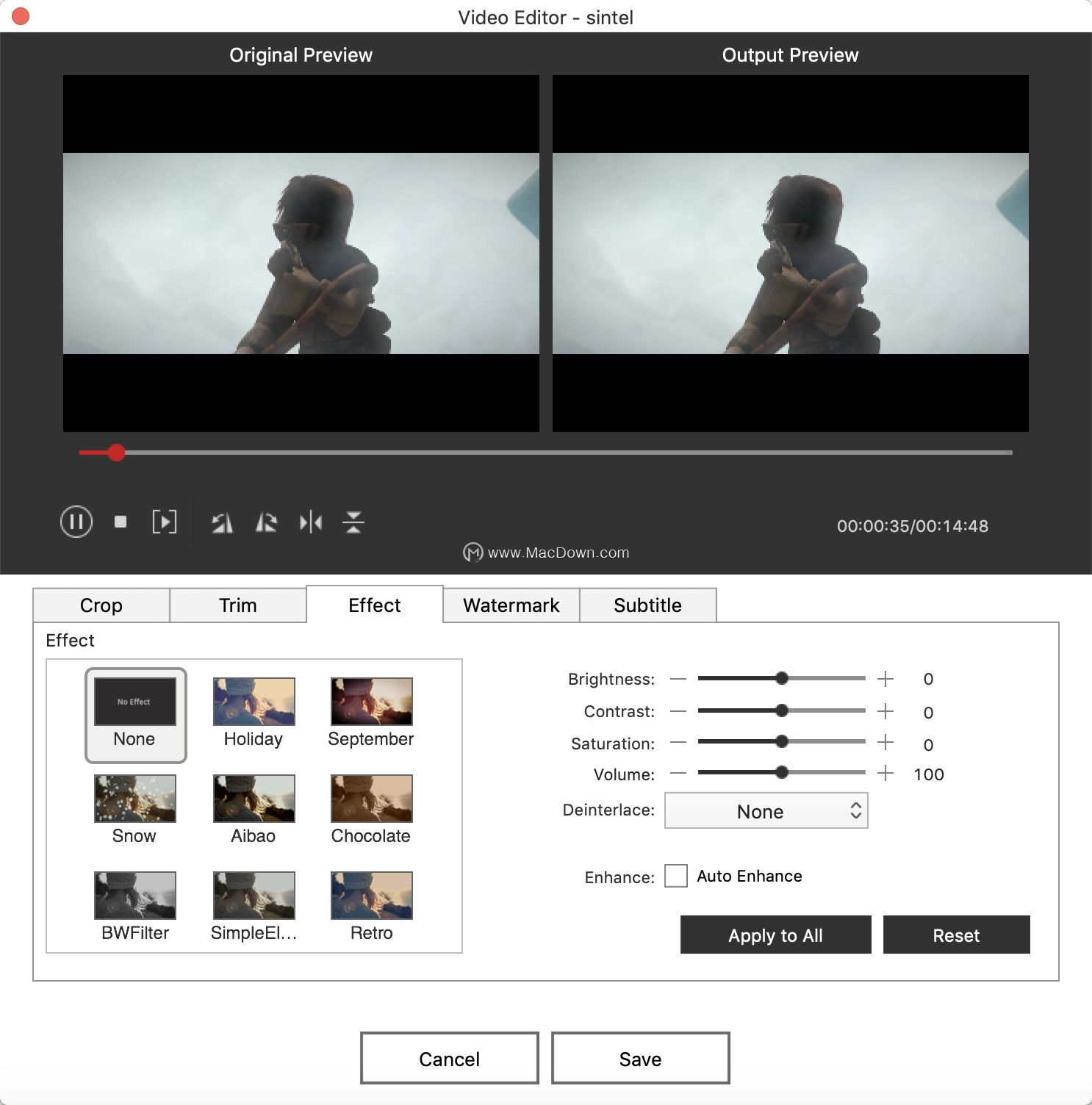Decrease brightness with minus icon

point(678,679)
